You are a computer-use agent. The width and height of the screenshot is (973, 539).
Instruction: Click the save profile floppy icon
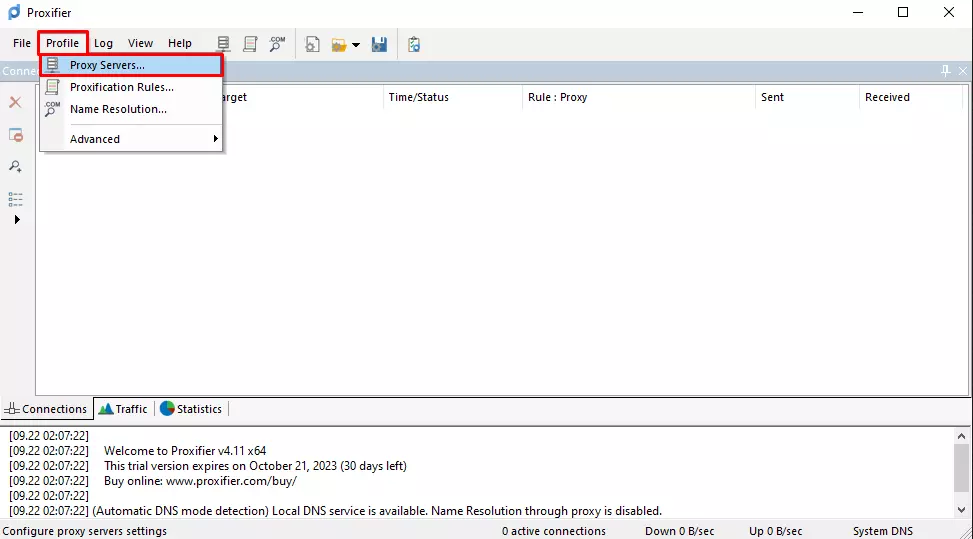tap(379, 45)
